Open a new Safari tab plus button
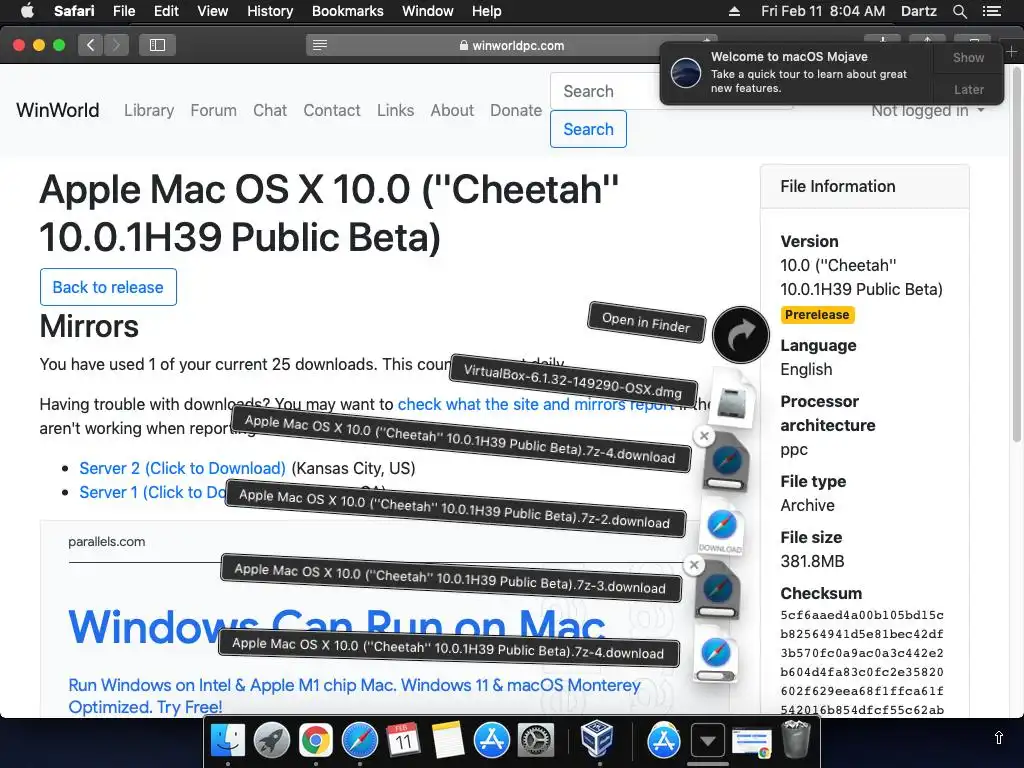The height and width of the screenshot is (768, 1024). coord(1012,52)
